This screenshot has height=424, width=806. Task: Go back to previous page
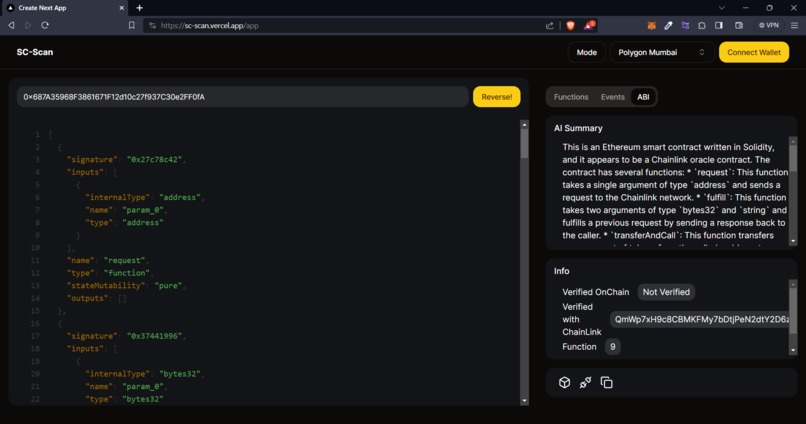[x=11, y=25]
